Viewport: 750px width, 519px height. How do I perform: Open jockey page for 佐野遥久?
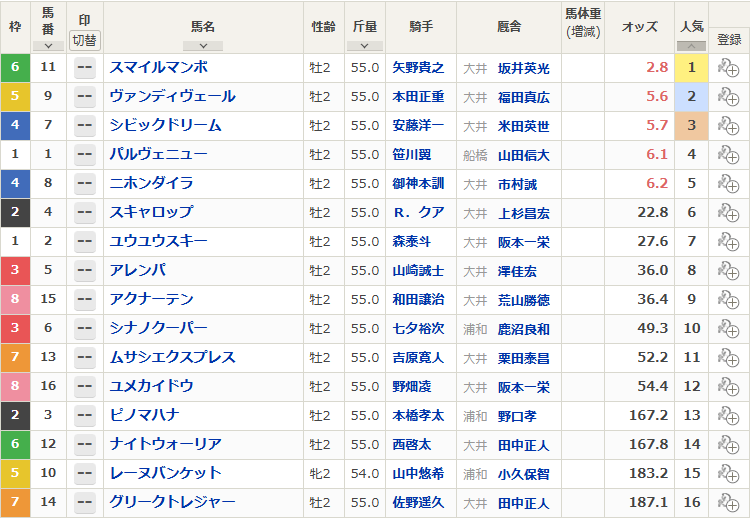418,503
